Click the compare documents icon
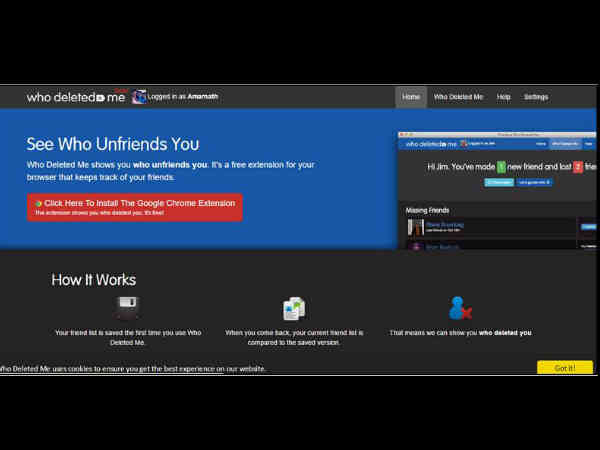 [294, 308]
